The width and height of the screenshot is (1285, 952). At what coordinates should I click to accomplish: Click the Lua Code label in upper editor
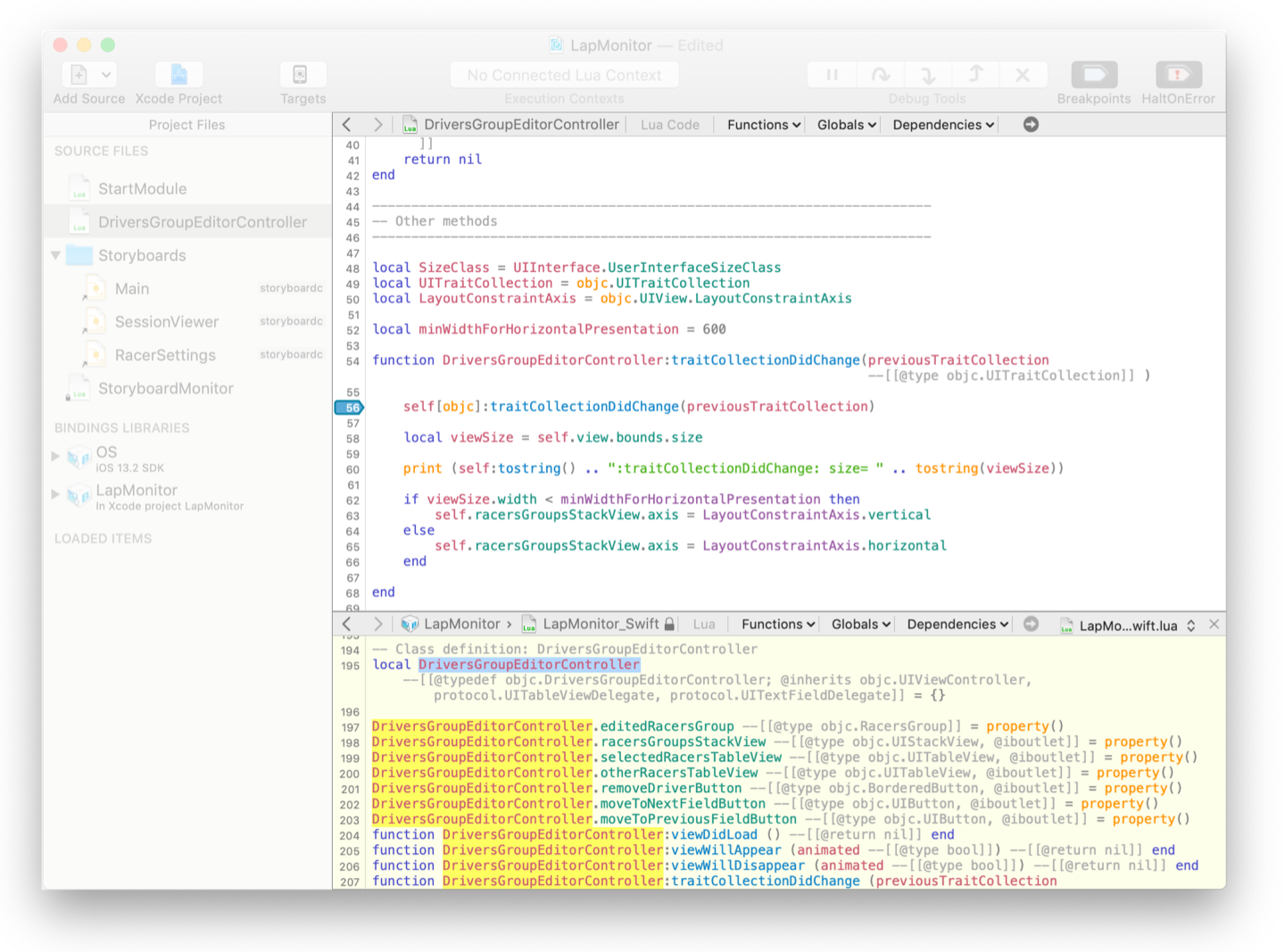pos(670,125)
